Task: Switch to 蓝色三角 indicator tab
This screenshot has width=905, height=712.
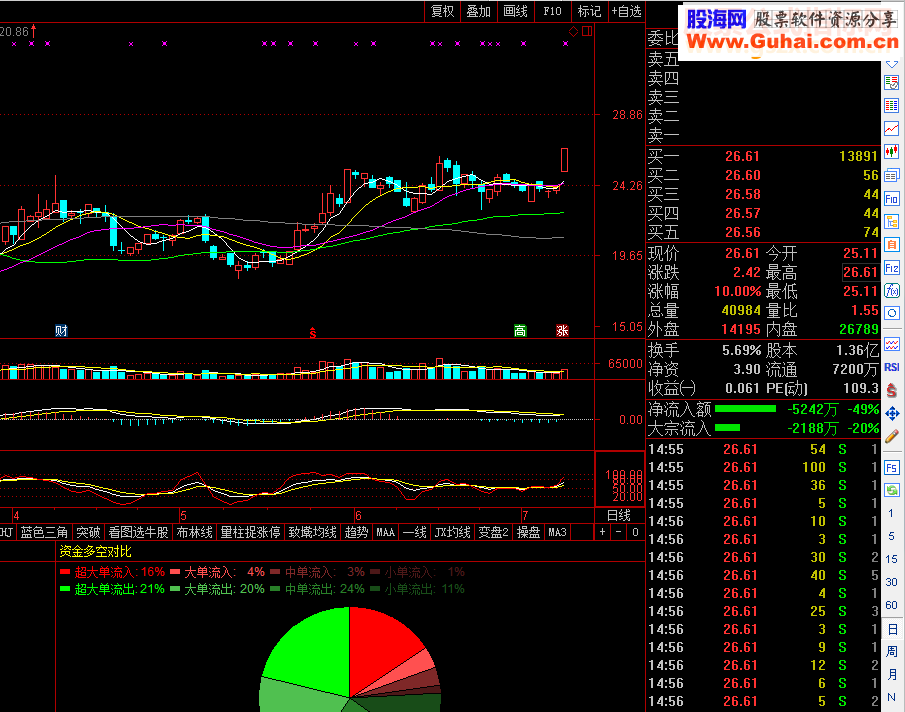Action: click(44, 532)
